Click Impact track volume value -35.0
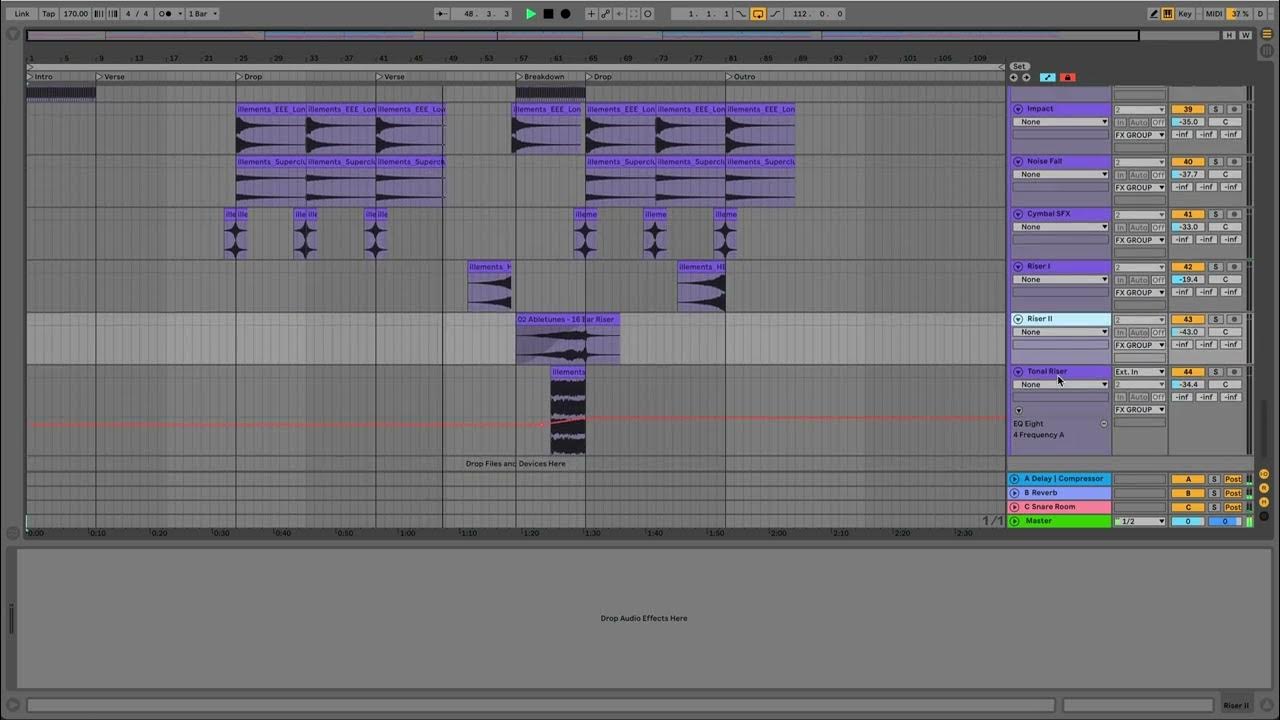 pyautogui.click(x=1188, y=122)
